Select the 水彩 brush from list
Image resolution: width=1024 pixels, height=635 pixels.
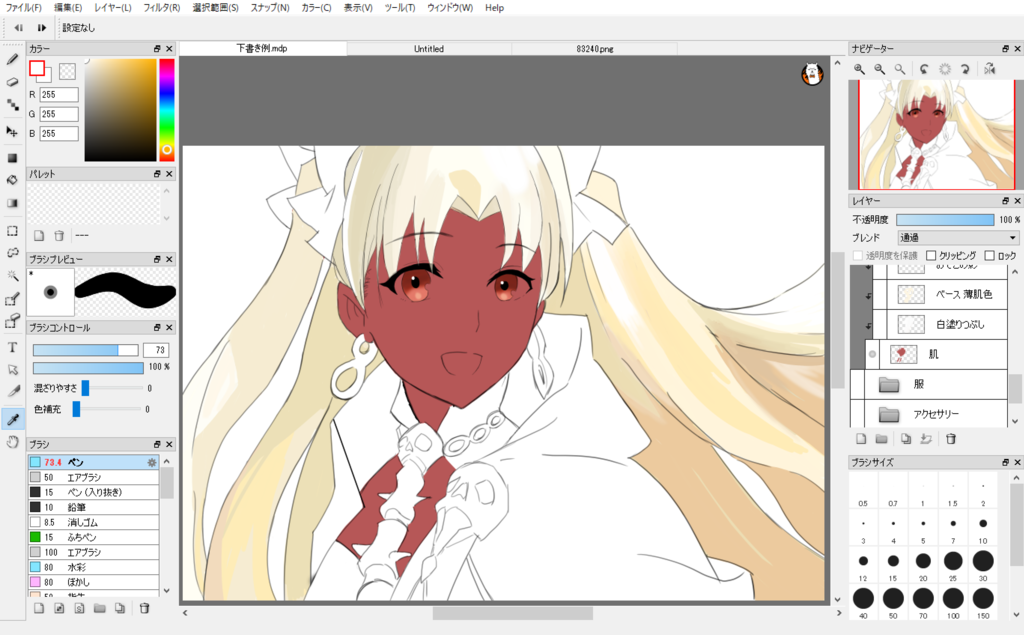[x=96, y=566]
